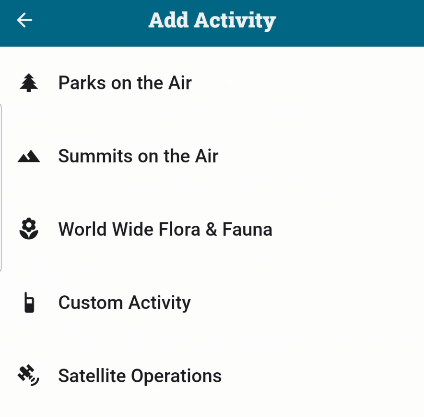
Task: Choose the Summits on the Air text
Action: [138, 156]
